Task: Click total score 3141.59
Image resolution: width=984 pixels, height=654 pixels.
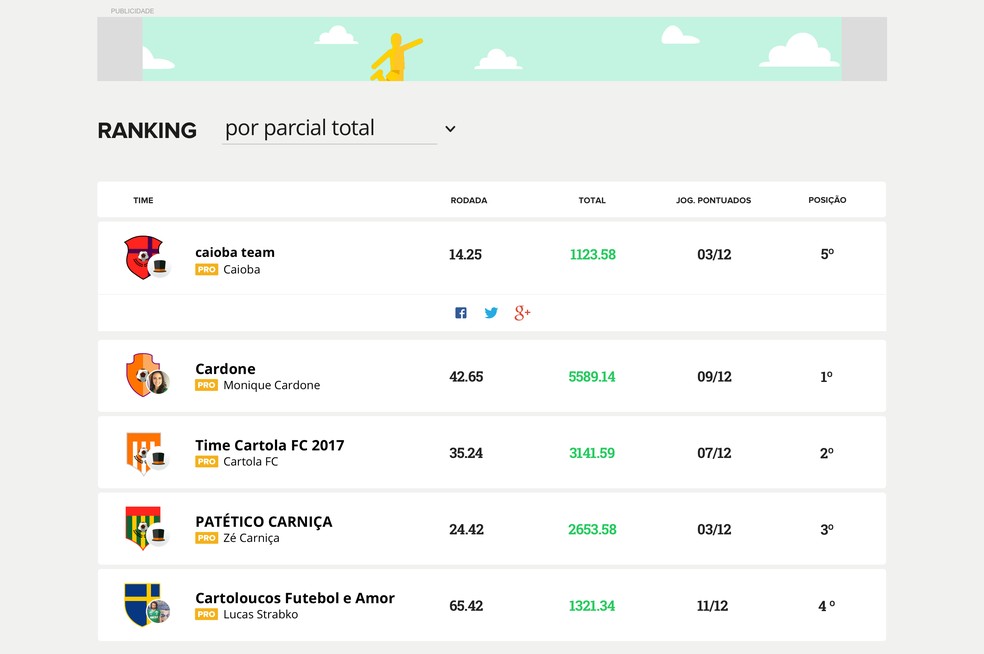Action: (592, 453)
